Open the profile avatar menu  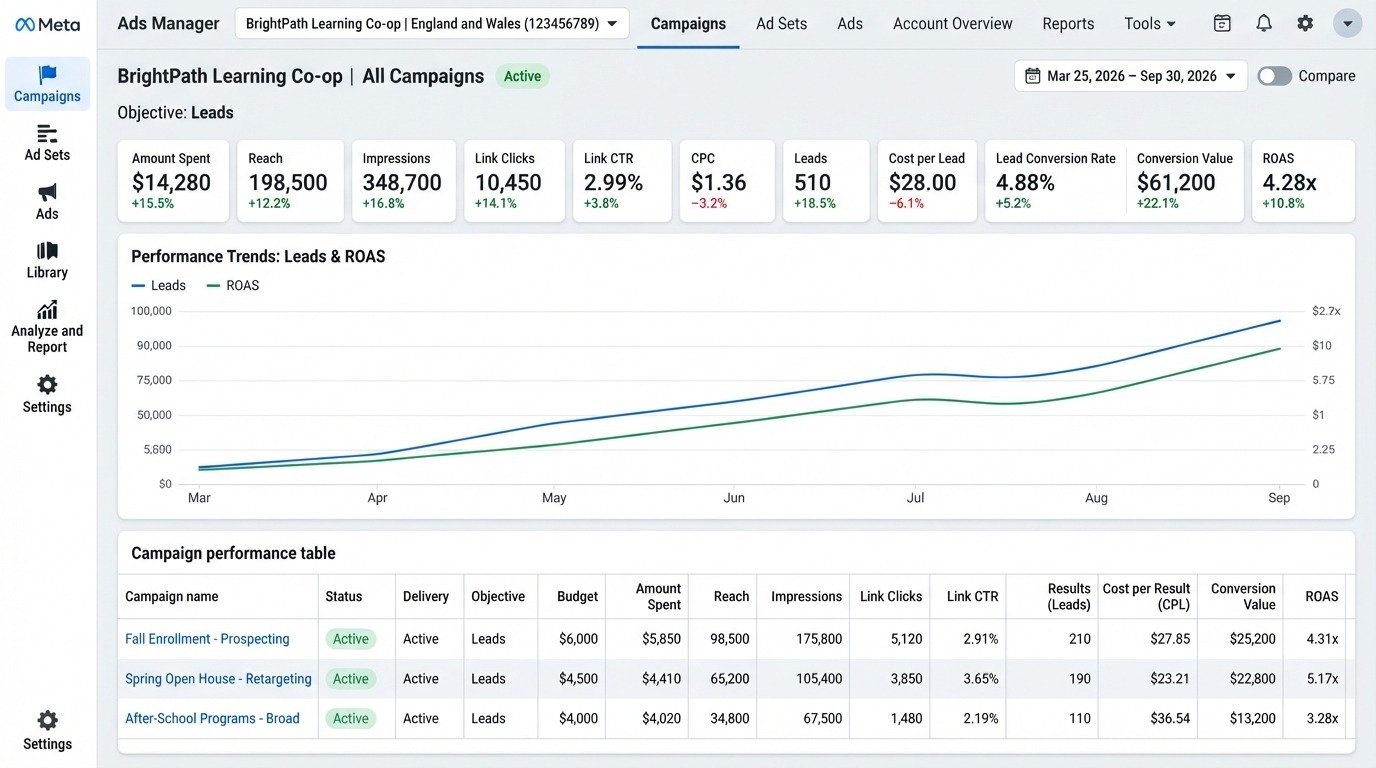(x=1348, y=23)
